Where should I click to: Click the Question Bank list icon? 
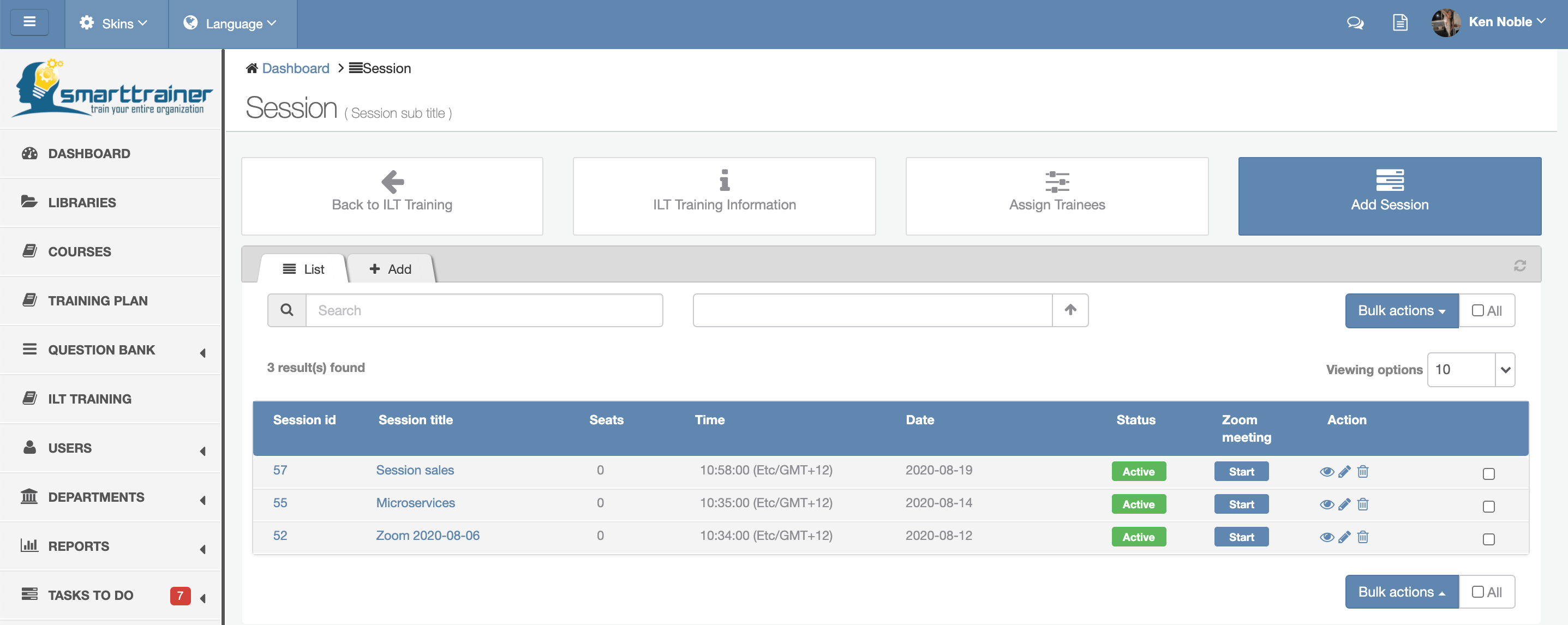[29, 350]
